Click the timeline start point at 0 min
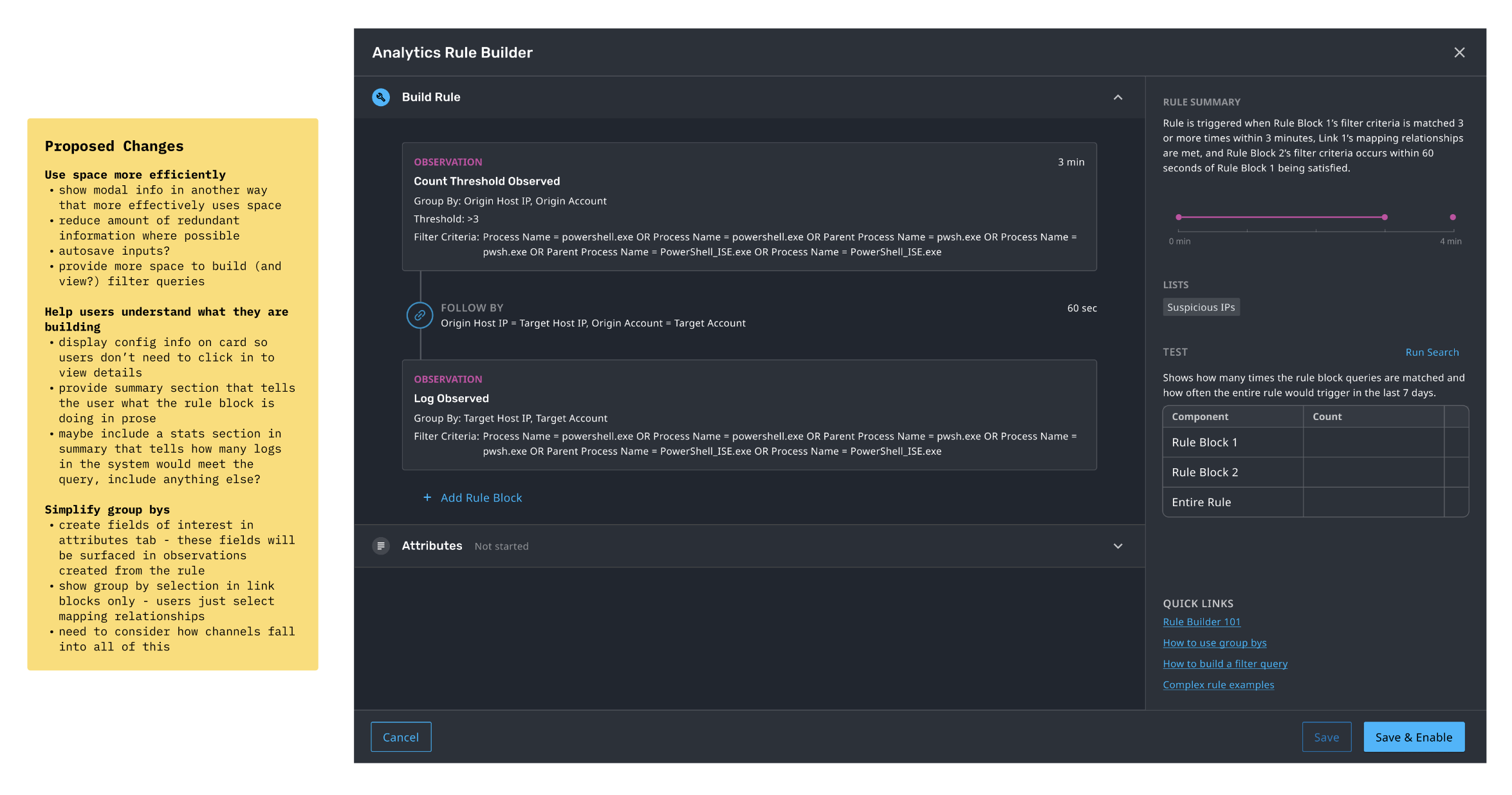This screenshot has height=795, width=1512. coord(1179,217)
